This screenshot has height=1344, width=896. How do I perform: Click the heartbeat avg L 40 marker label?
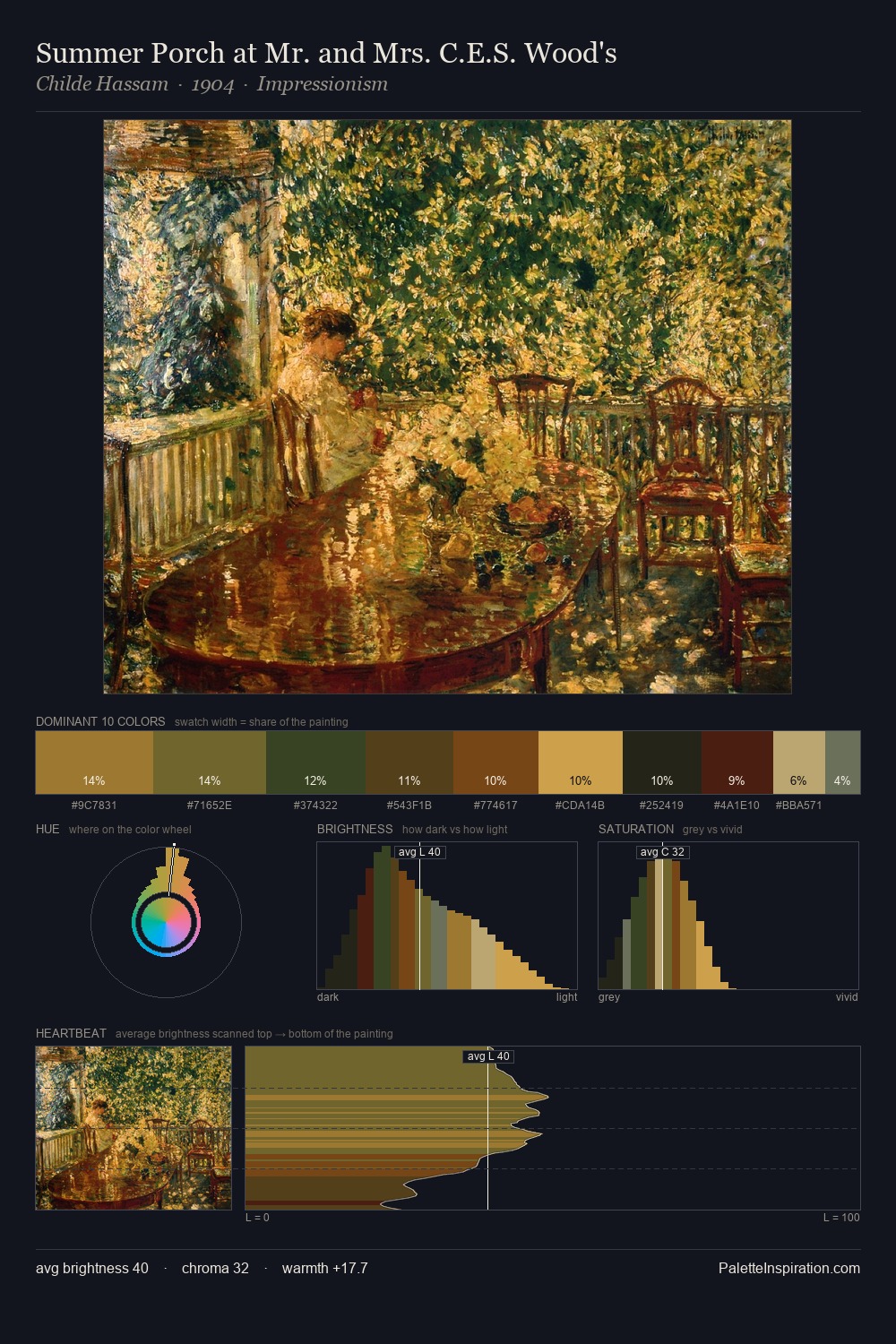point(488,1056)
